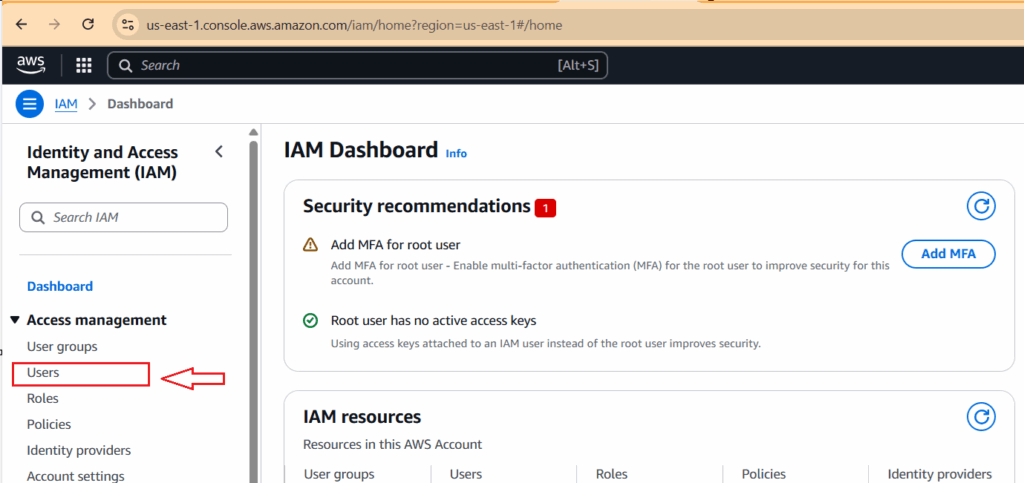Click the AWS logo
The image size is (1024, 483).
[x=31, y=64]
